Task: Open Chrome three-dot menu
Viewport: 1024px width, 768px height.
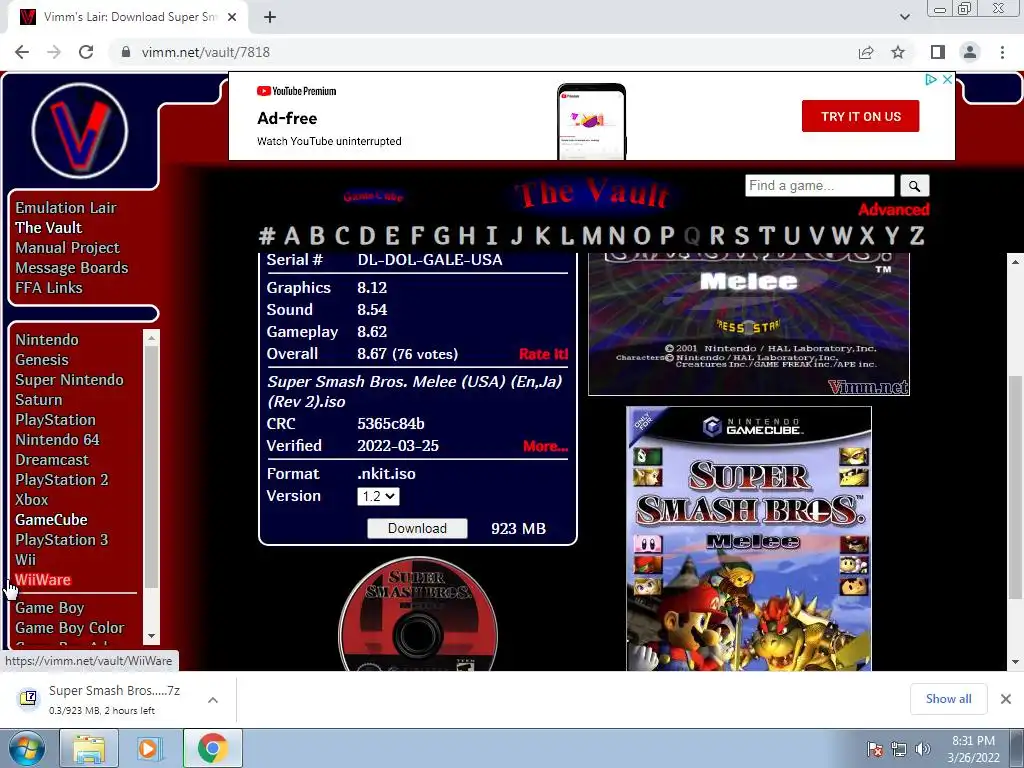Action: [1002, 52]
